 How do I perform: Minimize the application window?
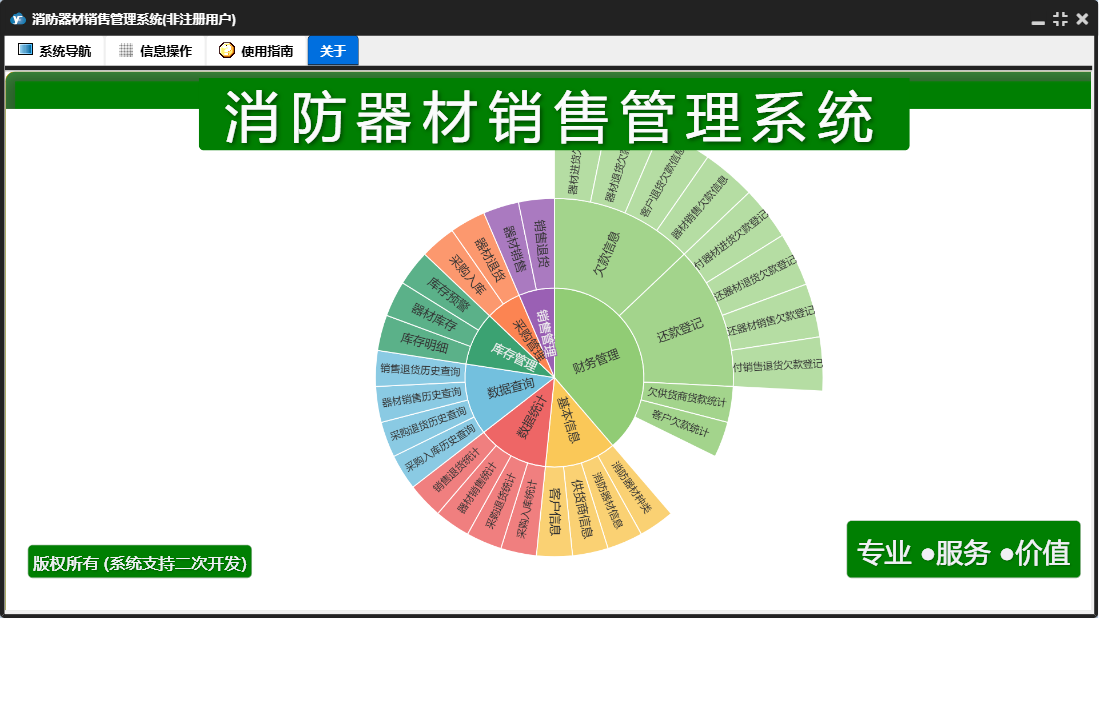point(1038,22)
